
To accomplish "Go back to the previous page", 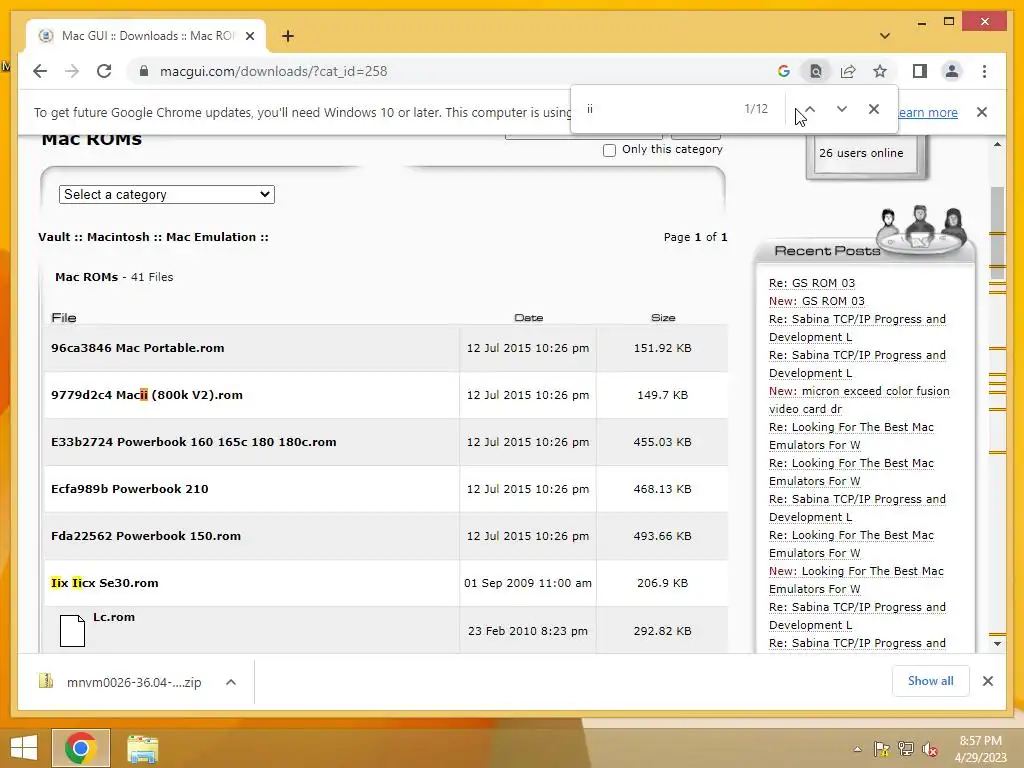I will pos(40,71).
